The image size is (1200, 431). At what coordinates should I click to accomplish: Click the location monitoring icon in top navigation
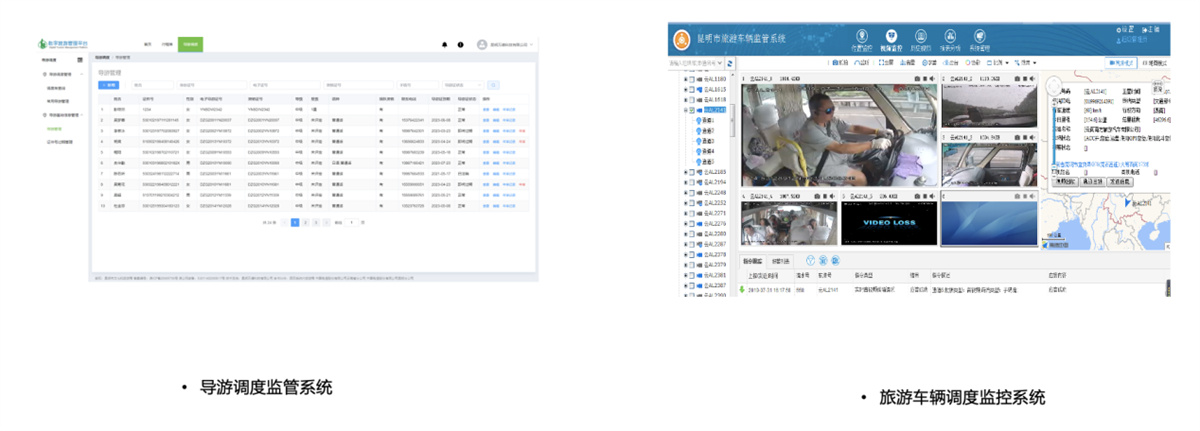[x=861, y=39]
